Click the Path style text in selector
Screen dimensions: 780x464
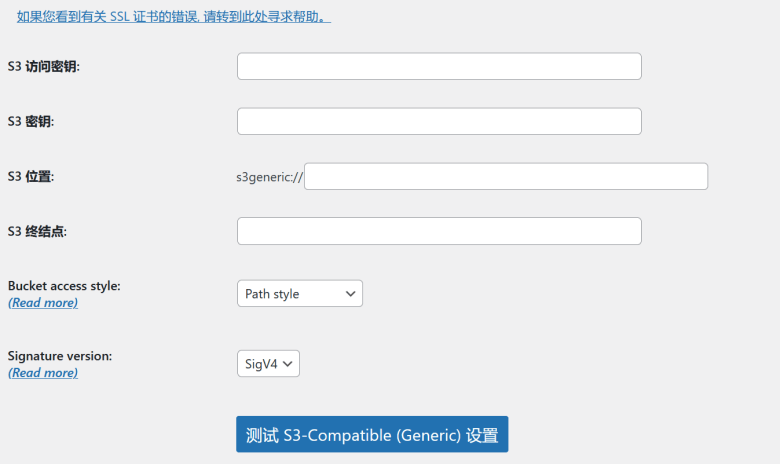point(272,294)
